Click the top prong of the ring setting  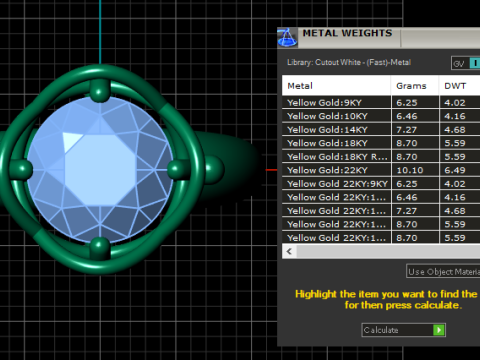point(99,90)
